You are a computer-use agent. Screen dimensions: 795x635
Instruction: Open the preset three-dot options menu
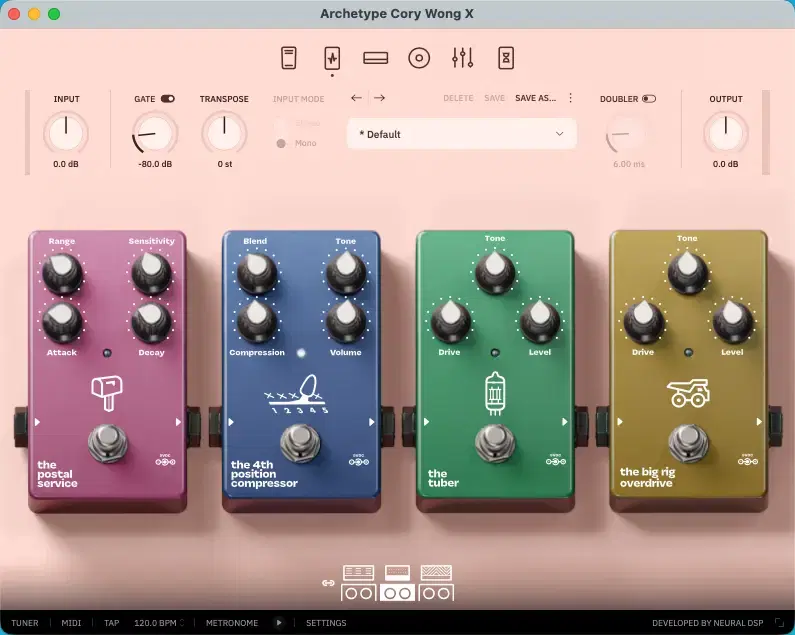[571, 98]
